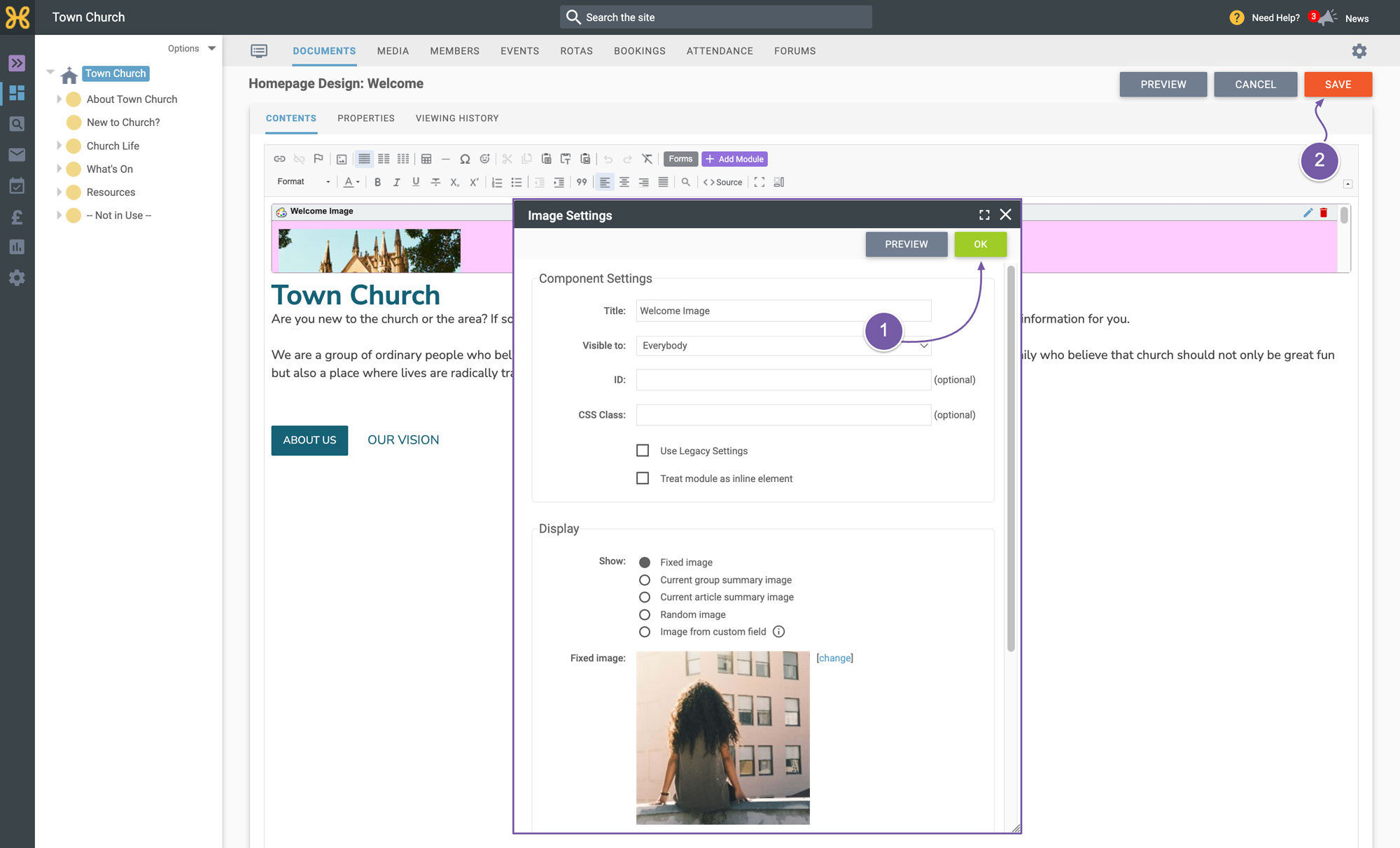The height and width of the screenshot is (848, 1400).
Task: Insert special character omega icon
Action: click(465, 159)
